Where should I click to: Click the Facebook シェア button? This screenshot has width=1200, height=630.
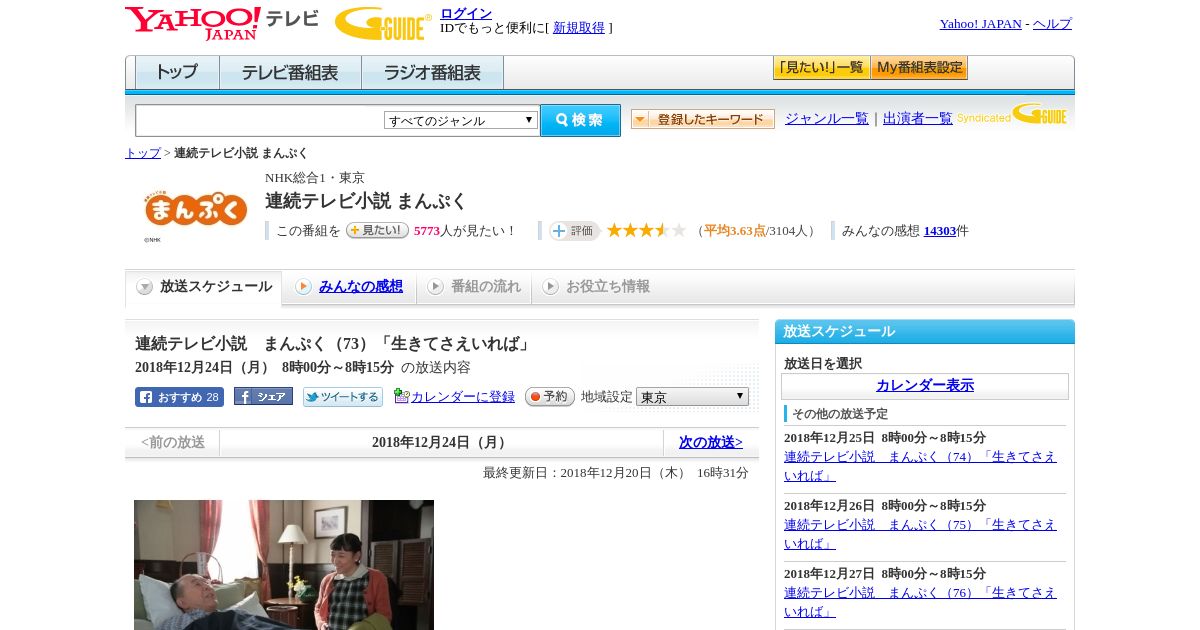pos(263,397)
